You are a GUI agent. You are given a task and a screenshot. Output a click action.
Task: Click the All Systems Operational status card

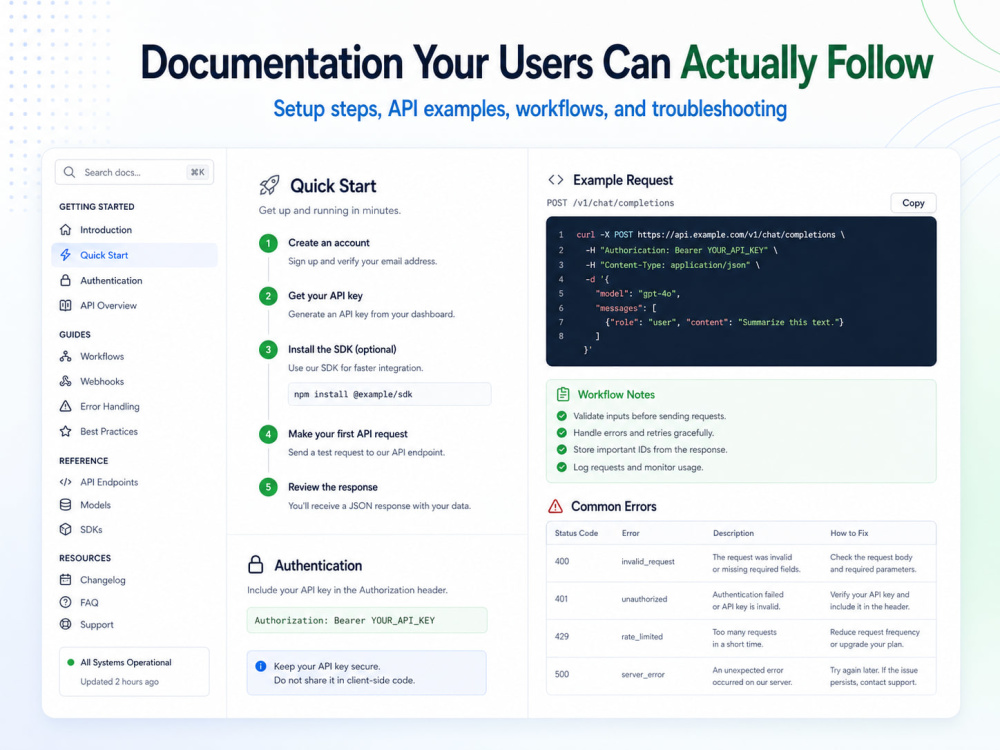point(134,672)
